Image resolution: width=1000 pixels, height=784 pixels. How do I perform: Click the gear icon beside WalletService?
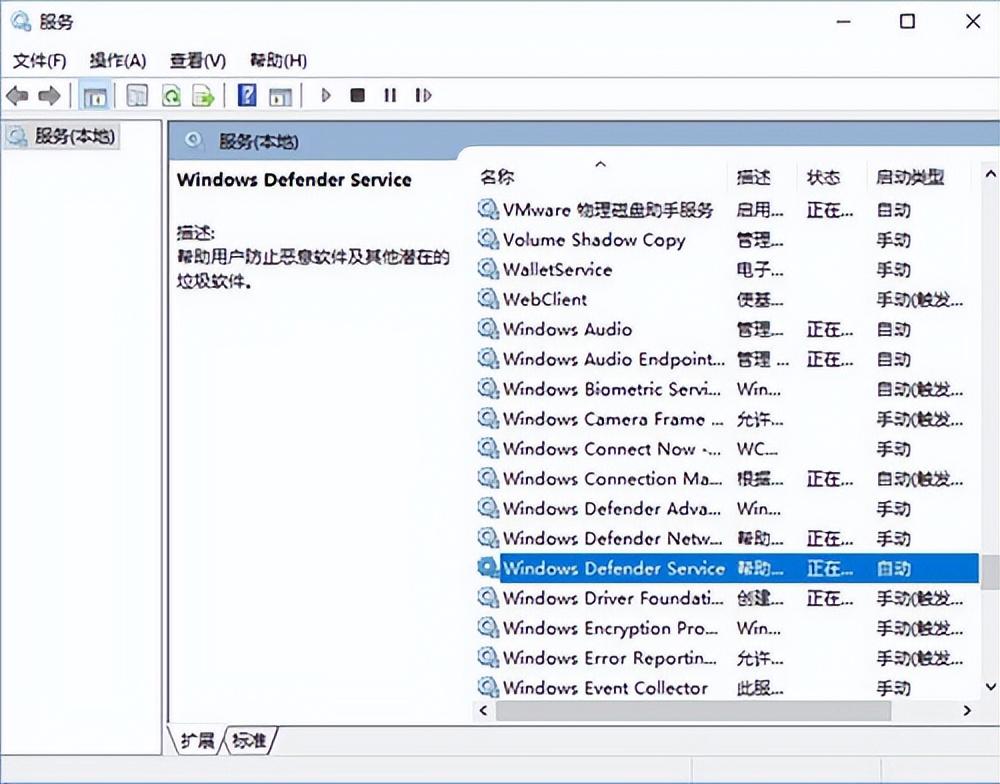pos(488,269)
